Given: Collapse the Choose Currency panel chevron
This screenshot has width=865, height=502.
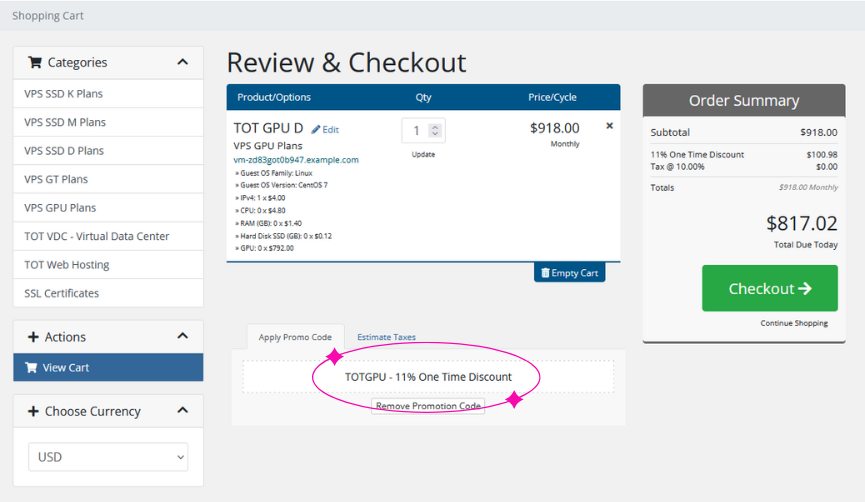Looking at the screenshot, I should pos(182,411).
